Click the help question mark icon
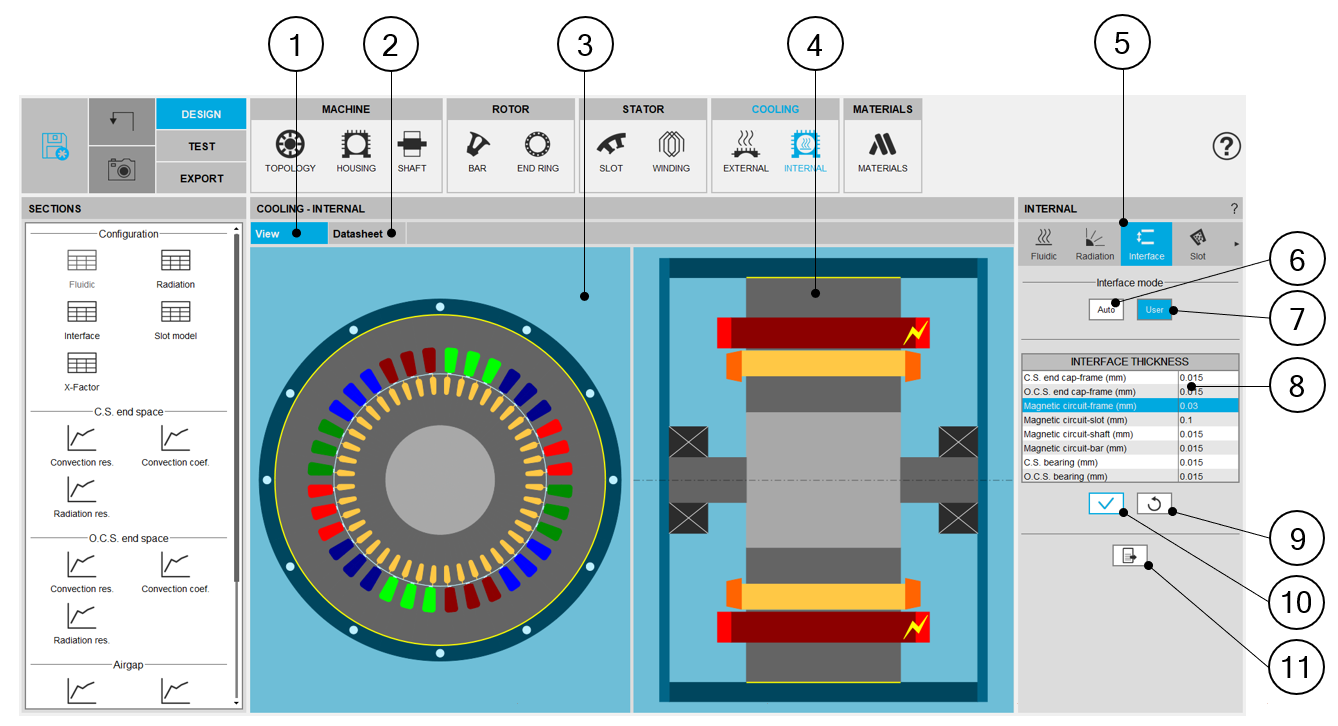 (1226, 146)
